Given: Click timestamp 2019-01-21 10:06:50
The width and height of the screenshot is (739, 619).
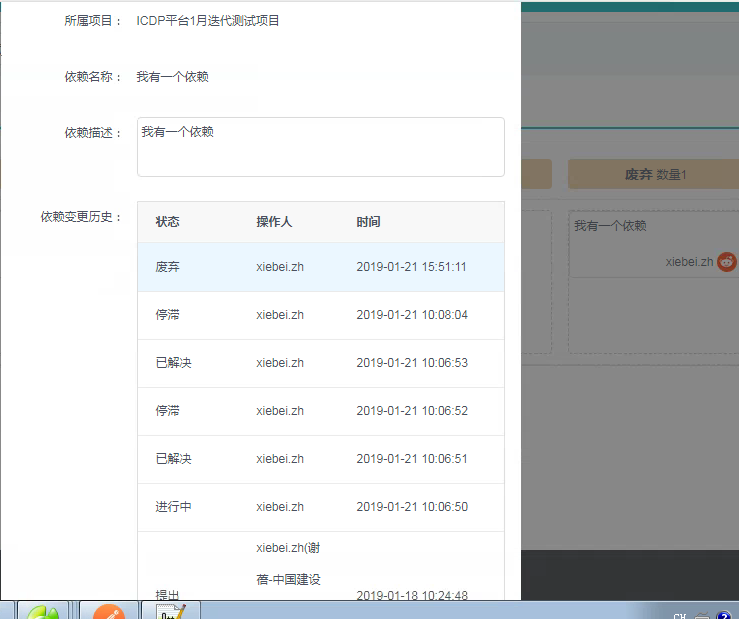Looking at the screenshot, I should click(x=412, y=507).
